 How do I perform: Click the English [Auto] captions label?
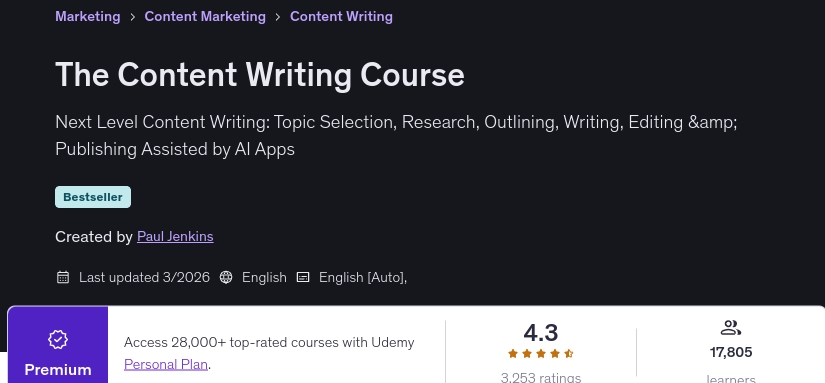(x=363, y=277)
